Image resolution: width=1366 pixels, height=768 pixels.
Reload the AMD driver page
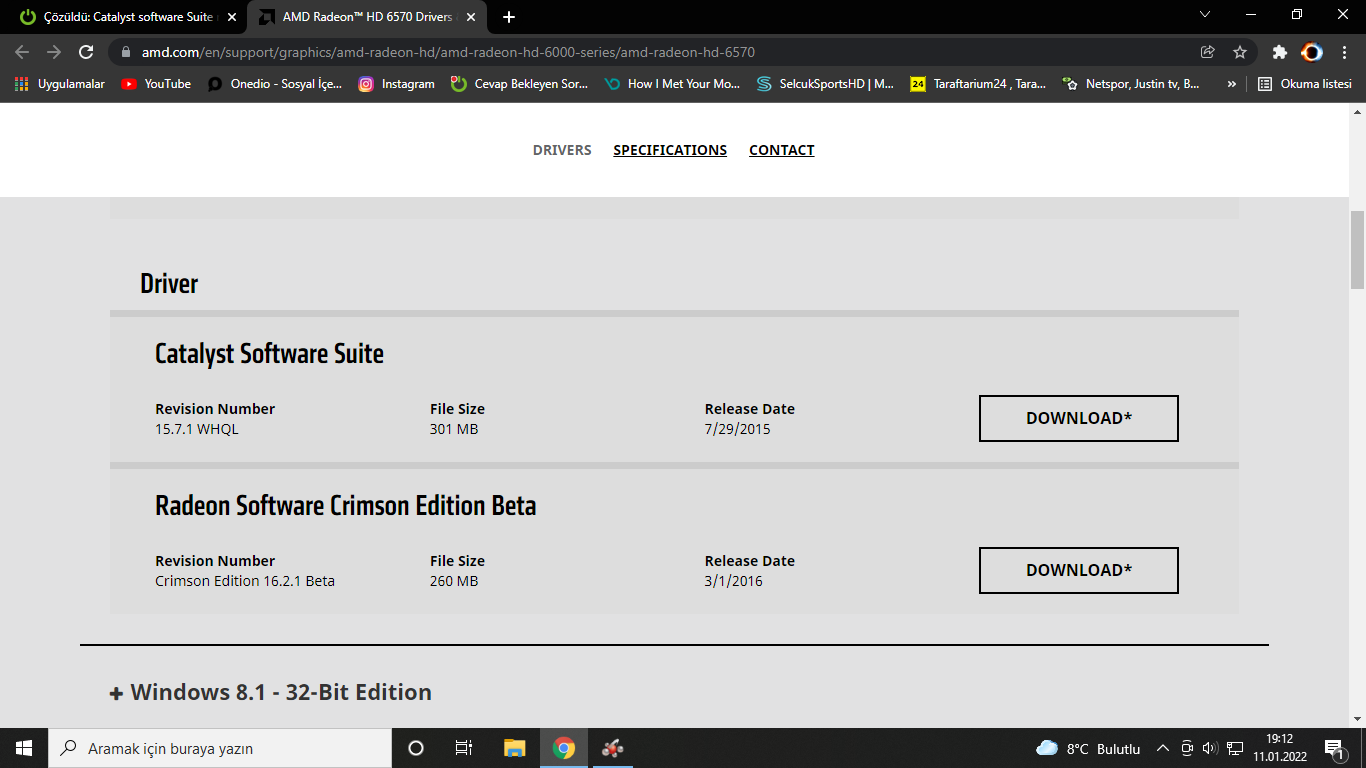point(86,52)
